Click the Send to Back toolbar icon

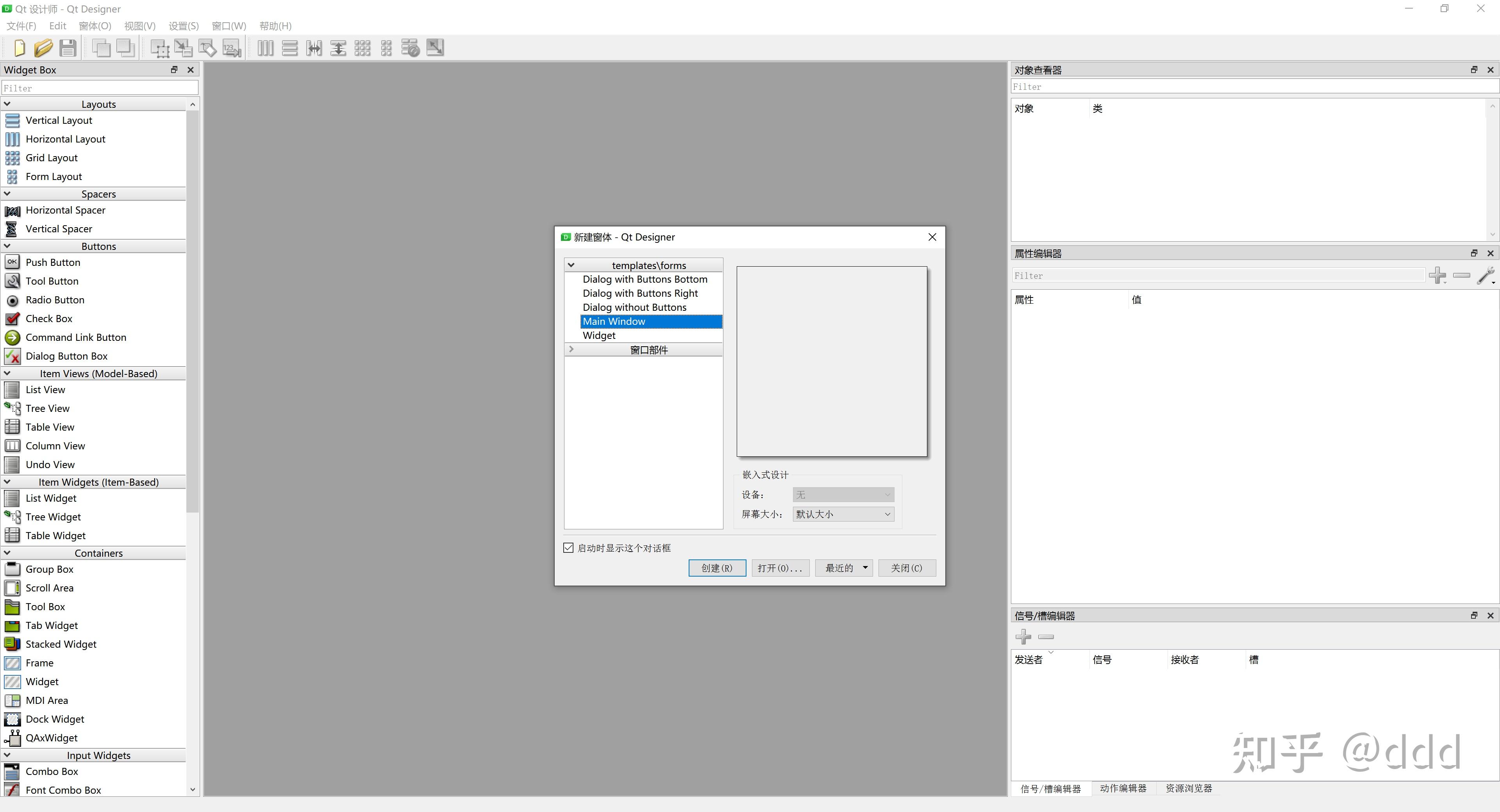101,48
